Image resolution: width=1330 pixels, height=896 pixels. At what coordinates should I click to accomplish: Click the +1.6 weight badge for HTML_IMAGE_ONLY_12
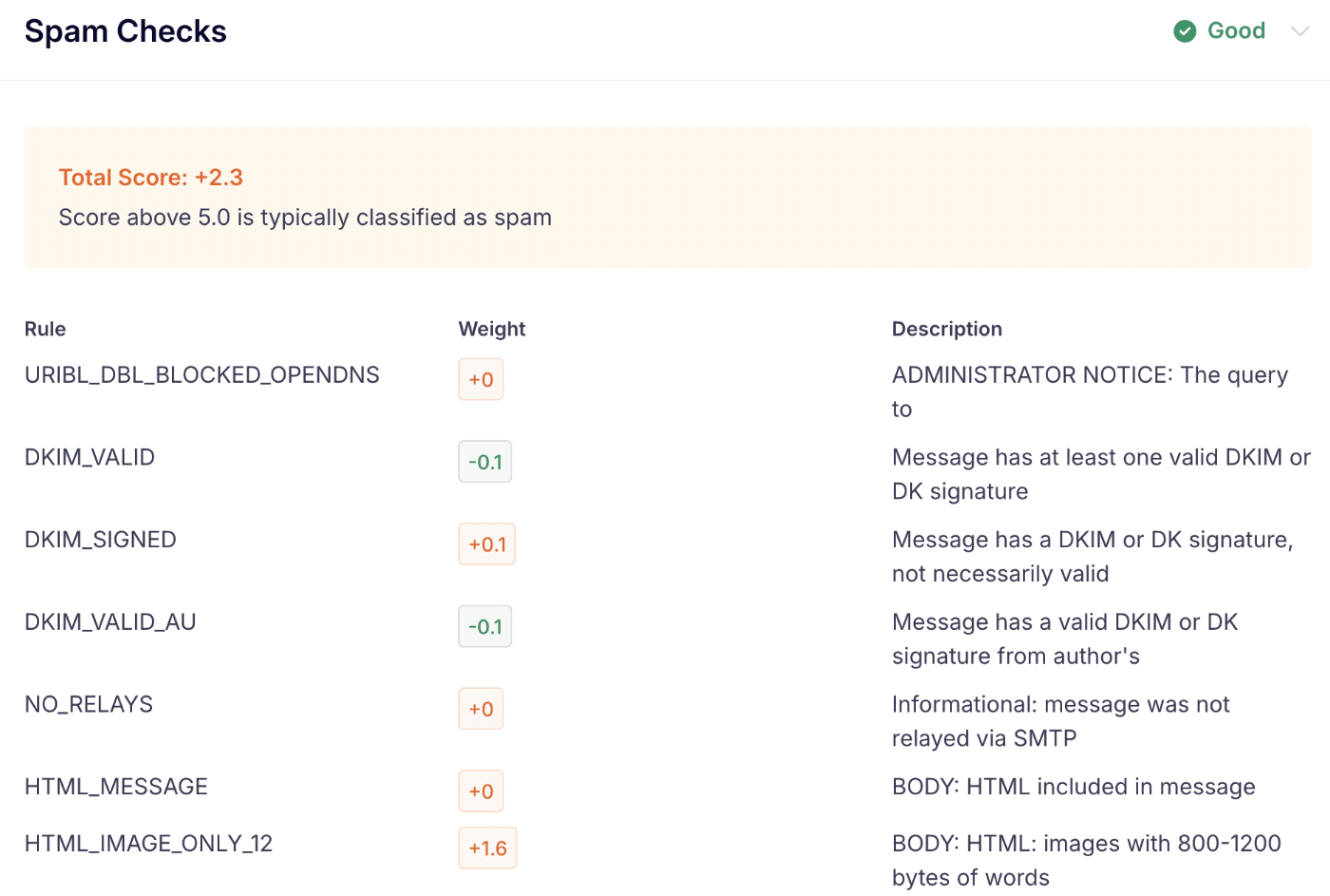487,848
